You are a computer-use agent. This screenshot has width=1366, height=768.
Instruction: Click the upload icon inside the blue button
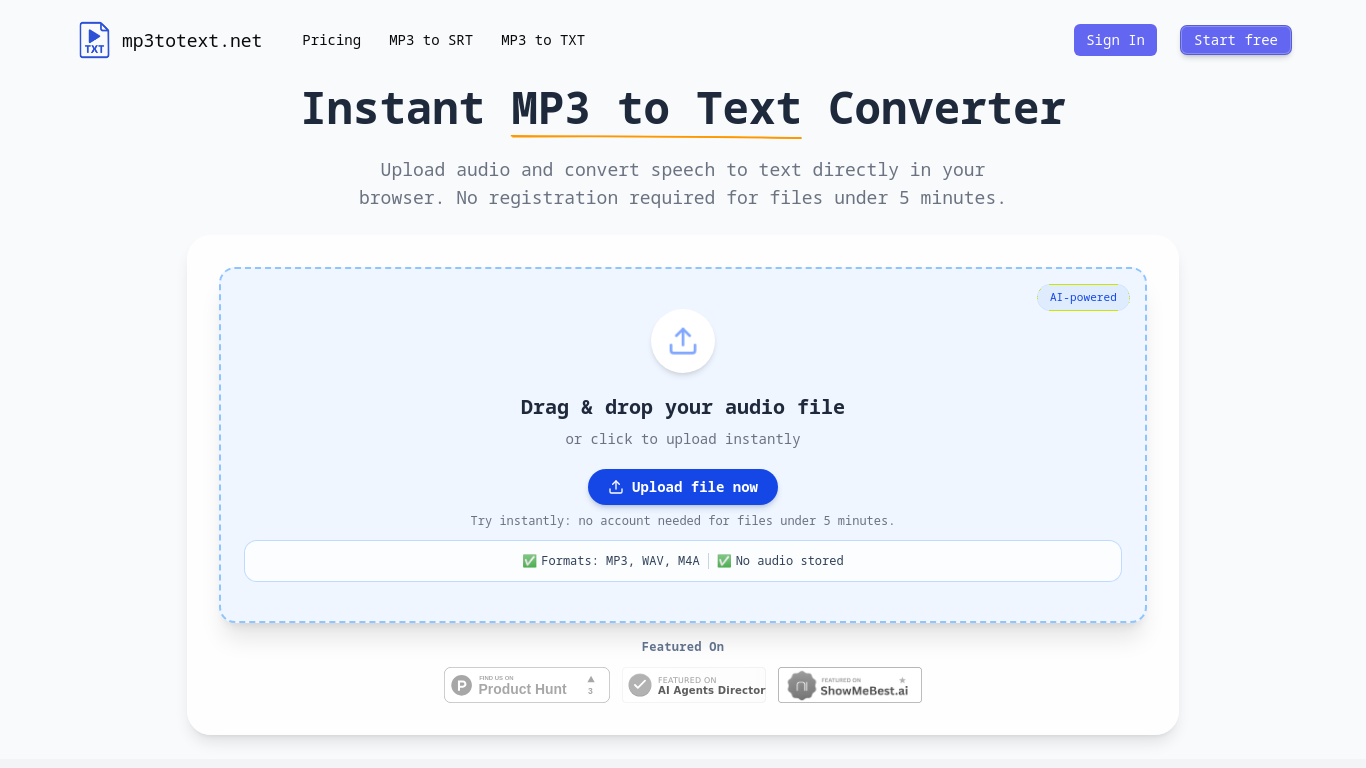pos(616,487)
